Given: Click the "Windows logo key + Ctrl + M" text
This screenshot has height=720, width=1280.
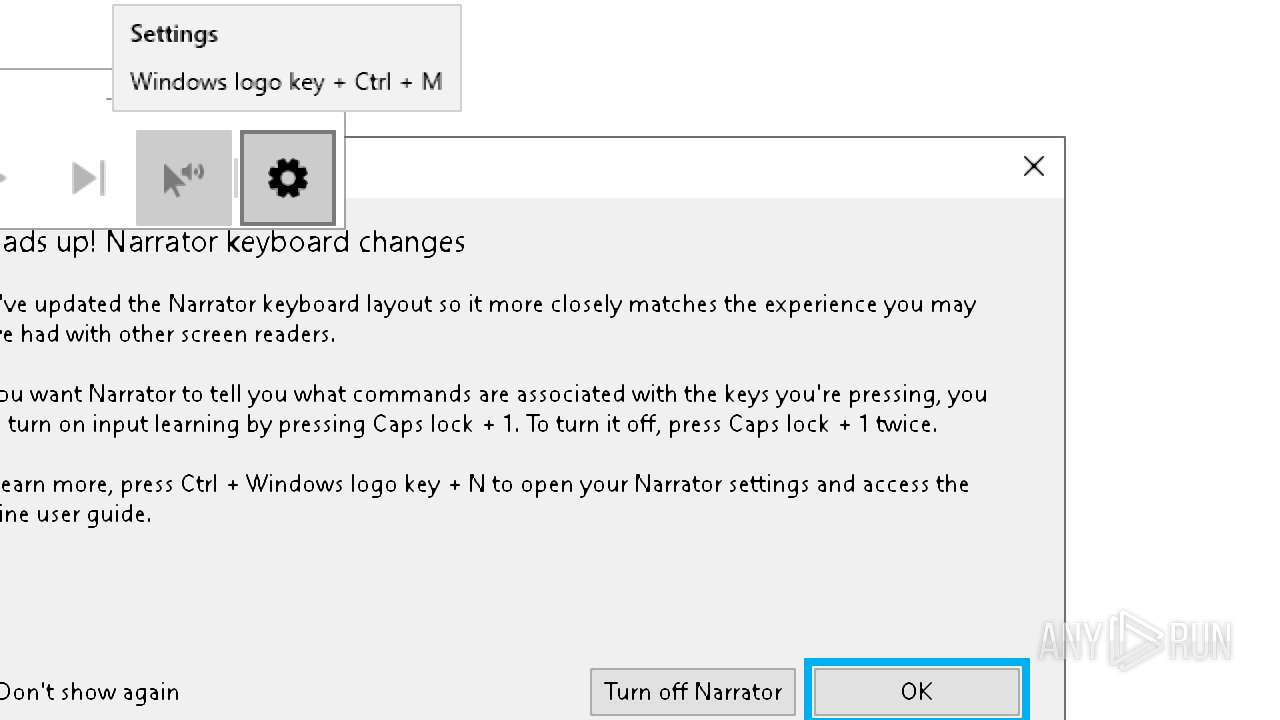Looking at the screenshot, I should (x=286, y=82).
